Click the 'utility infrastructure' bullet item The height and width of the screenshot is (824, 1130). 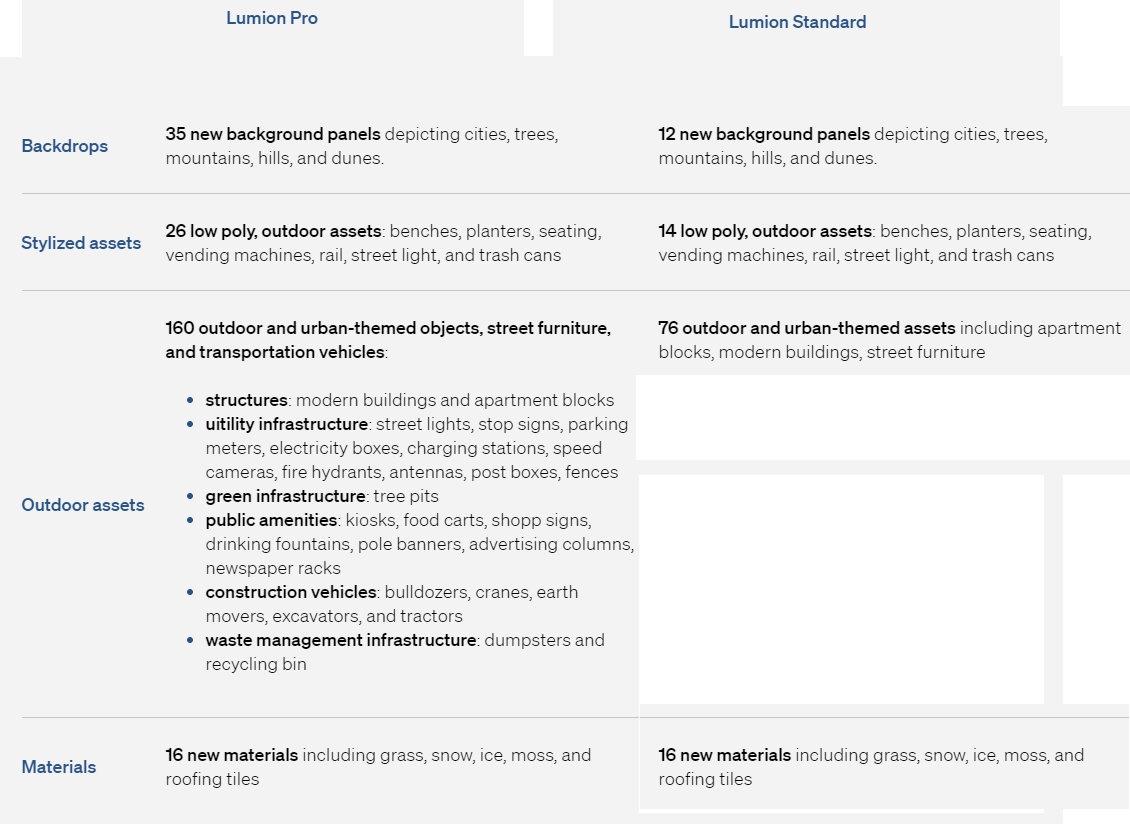coord(286,424)
